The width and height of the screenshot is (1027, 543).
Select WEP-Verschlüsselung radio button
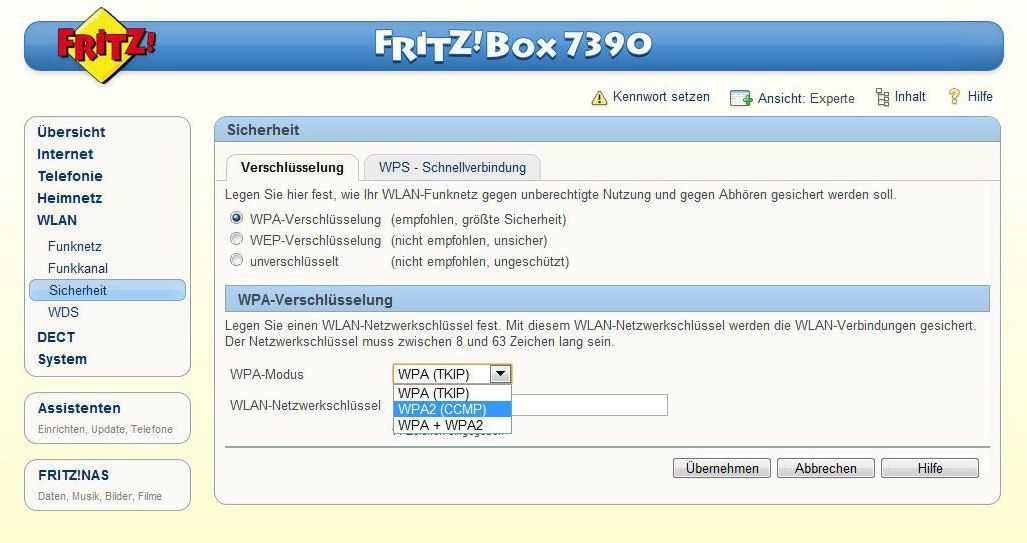[x=236, y=239]
